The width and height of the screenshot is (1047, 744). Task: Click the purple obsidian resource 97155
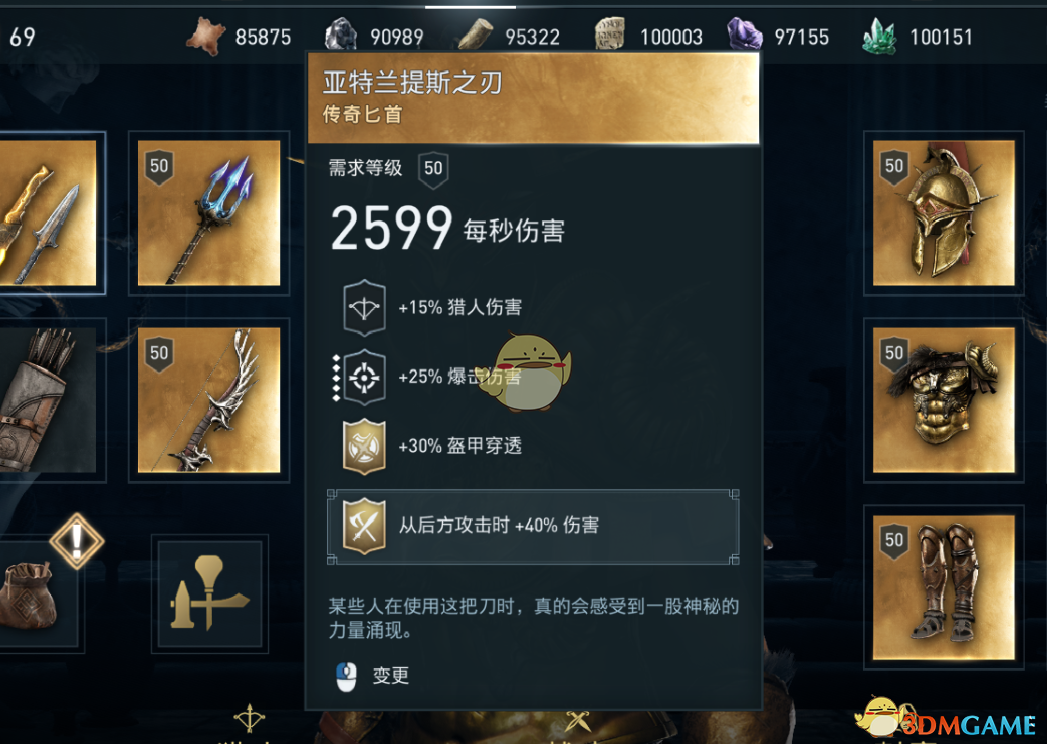click(778, 37)
